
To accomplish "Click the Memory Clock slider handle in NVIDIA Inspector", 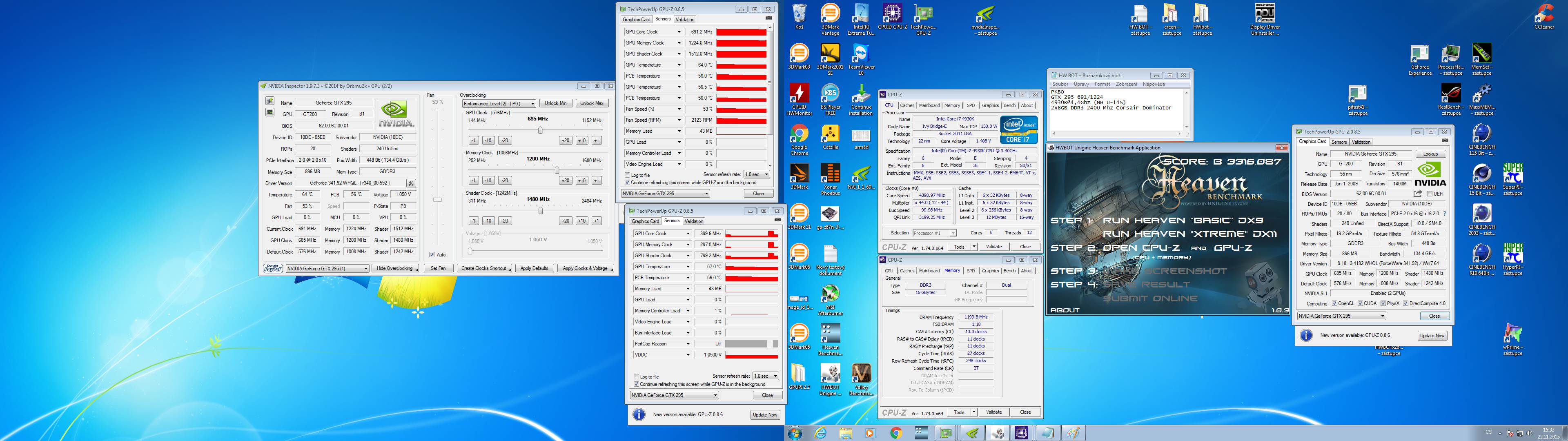I will 557,171.
